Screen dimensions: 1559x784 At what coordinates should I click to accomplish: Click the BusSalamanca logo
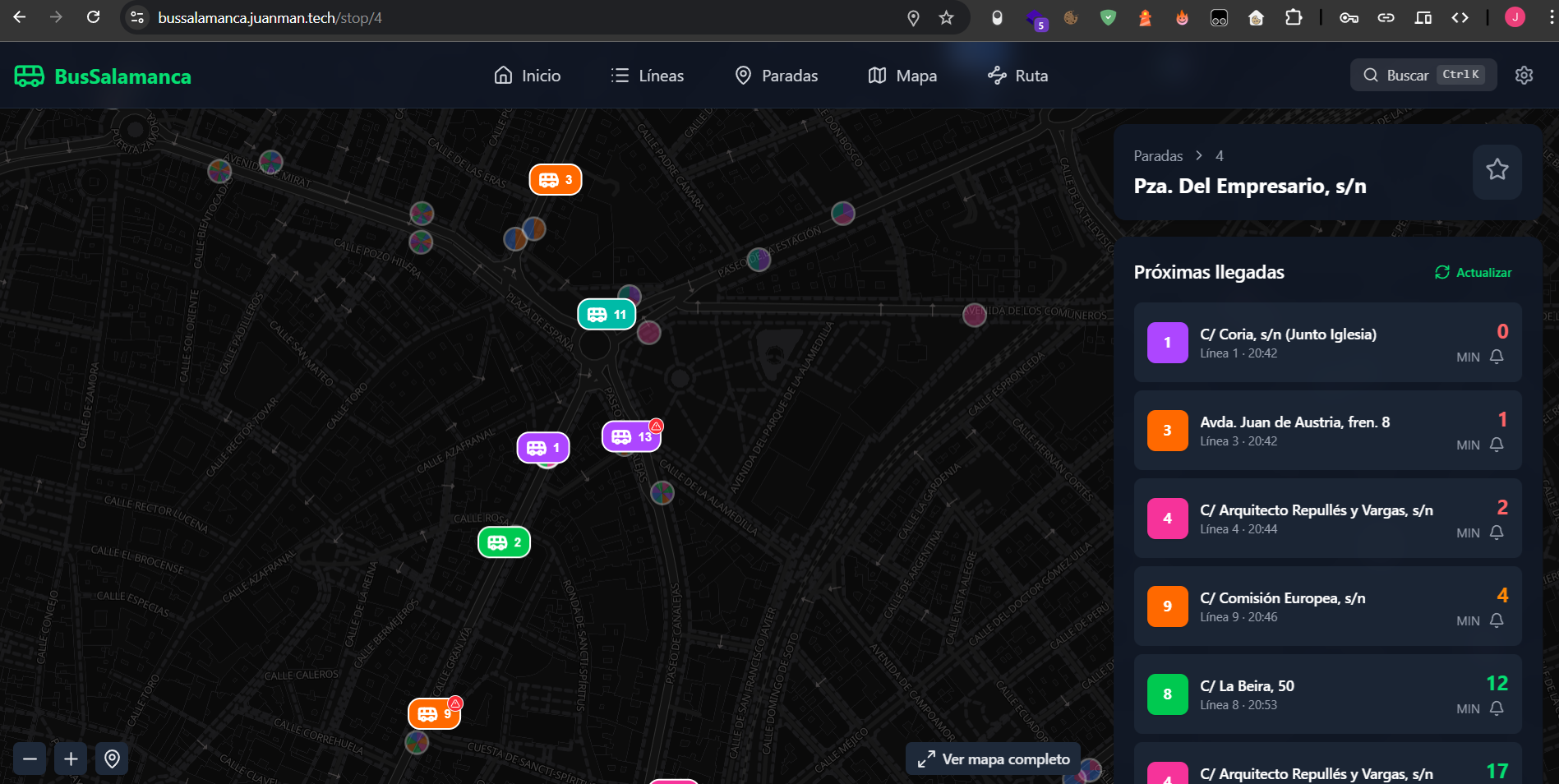tap(103, 76)
